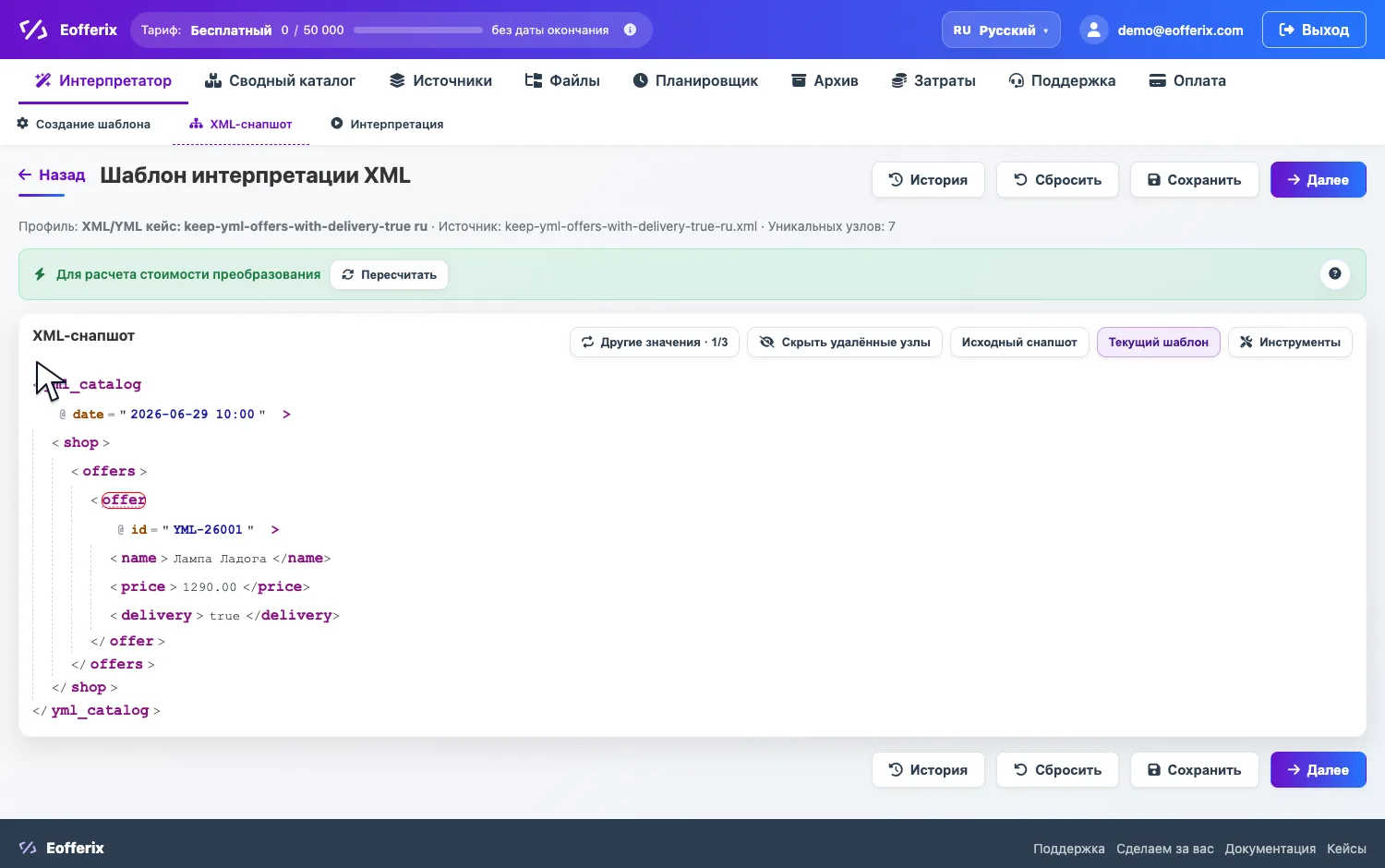Click the bottom Сохранить button
The width and height of the screenshot is (1385, 868).
[1194, 769]
